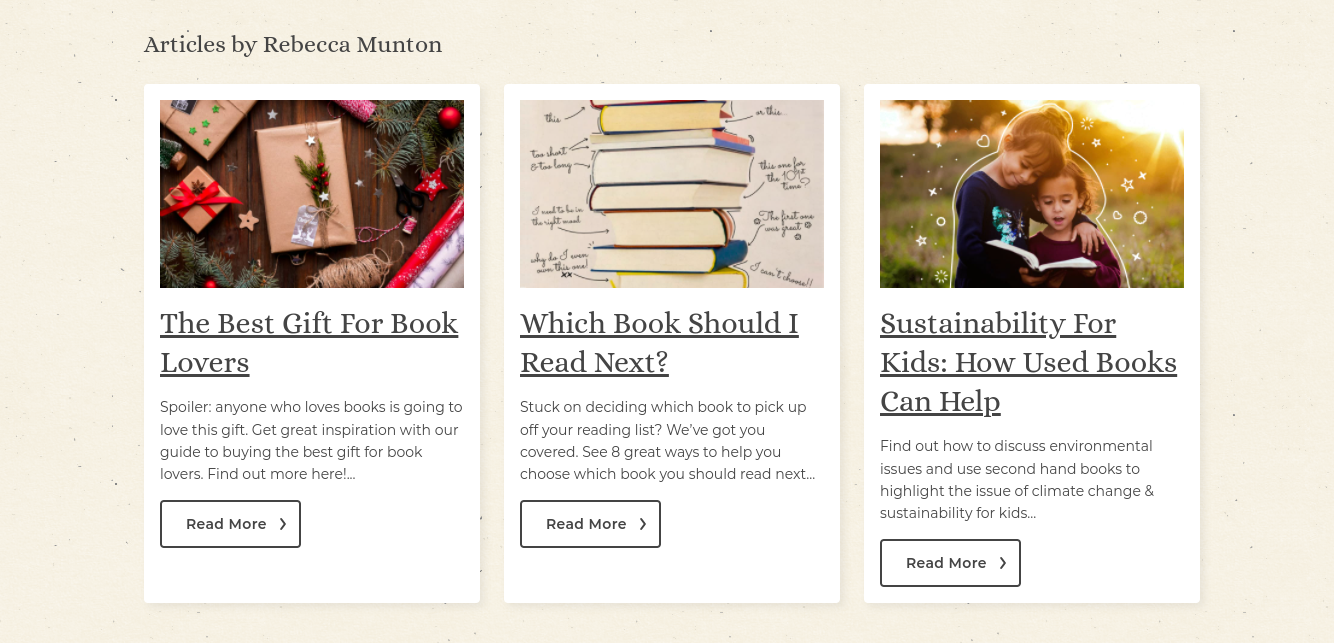Image resolution: width=1334 pixels, height=643 pixels.
Task: Open the Which Book Should I Read Next? title link
Action: tap(659, 343)
